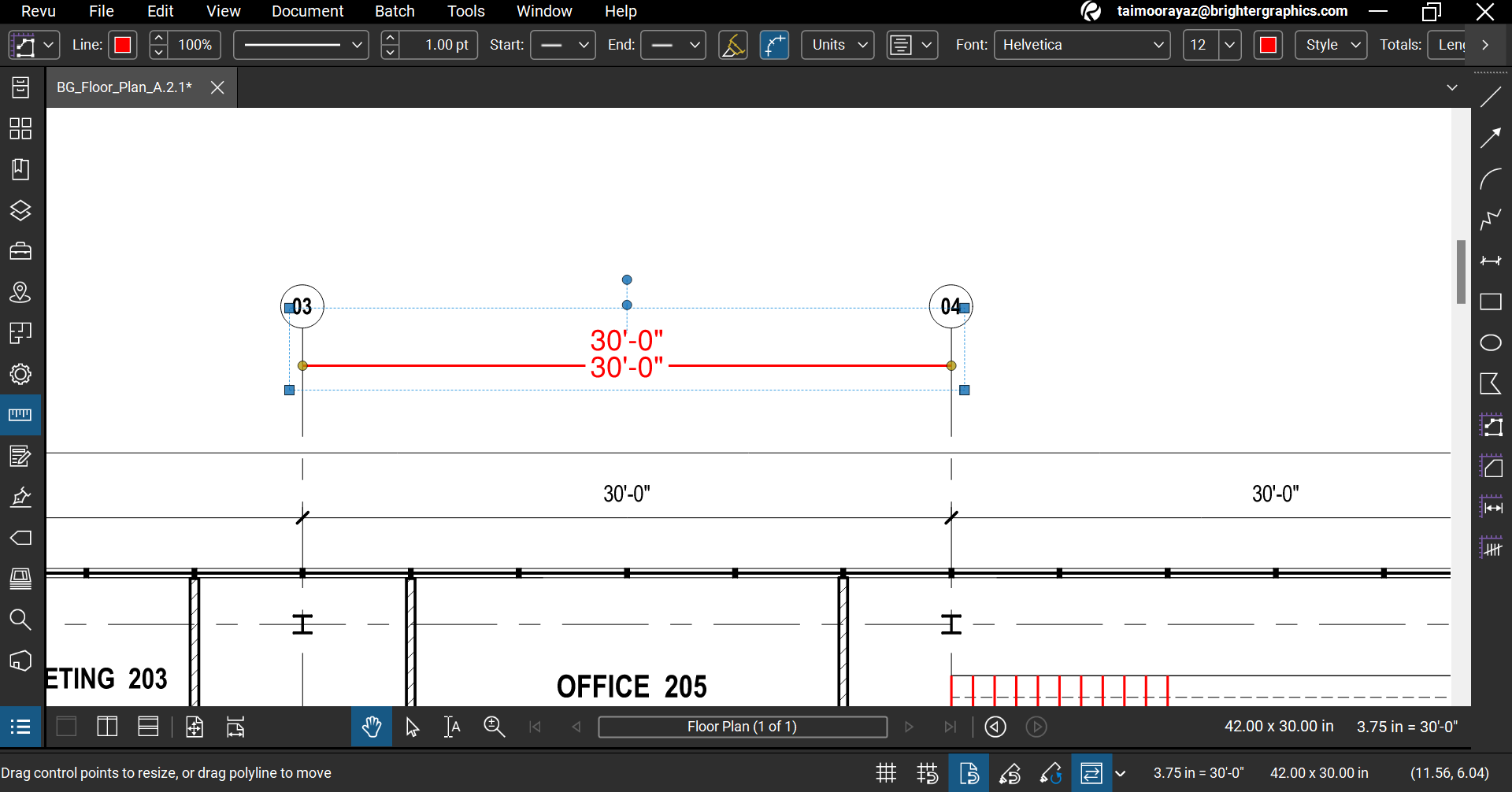Click the red Line color swatch
Viewport: 1512px width, 792px height.
123,45
